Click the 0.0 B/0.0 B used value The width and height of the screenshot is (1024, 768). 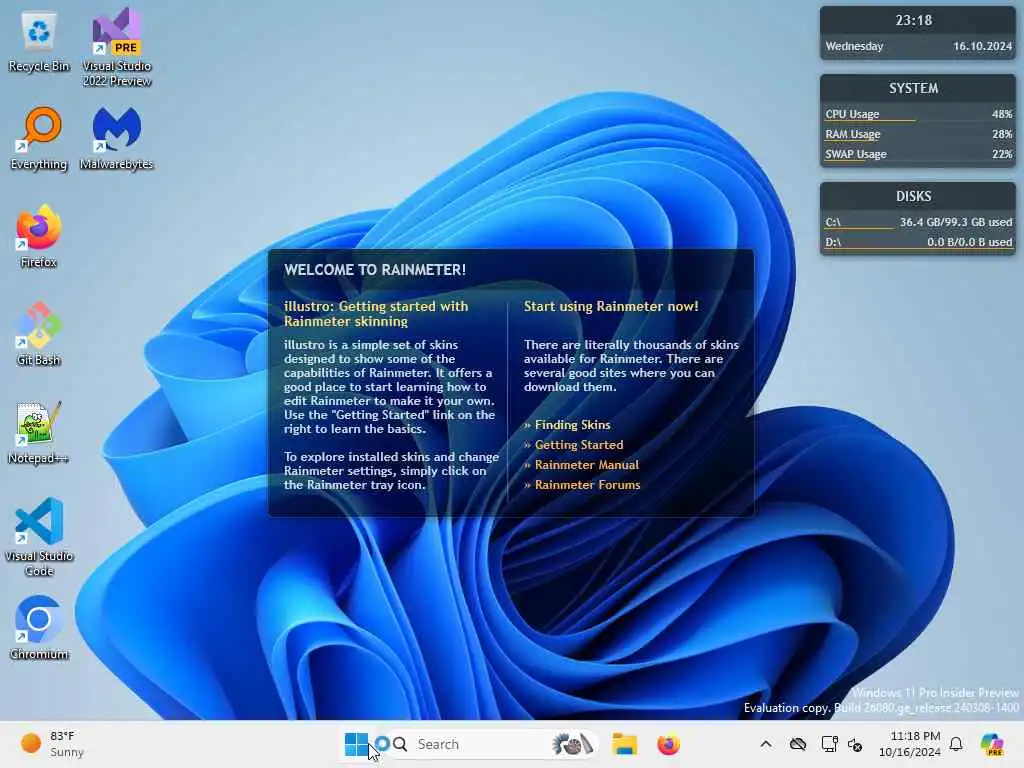point(970,242)
